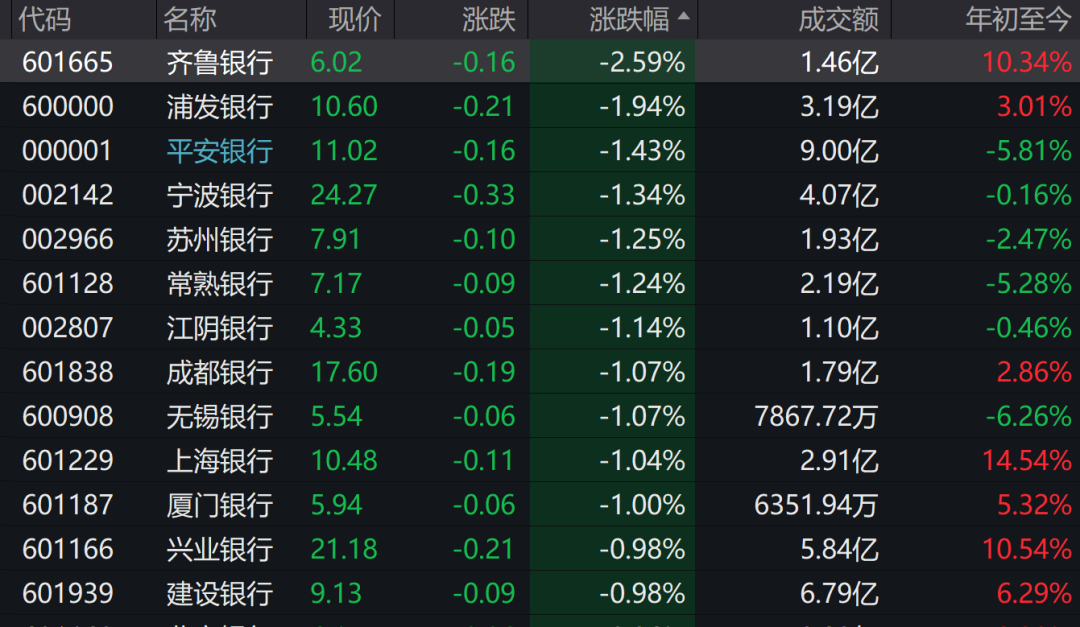Select 浦发银行 in the name column
This screenshot has width=1080, height=627.
click(x=219, y=107)
